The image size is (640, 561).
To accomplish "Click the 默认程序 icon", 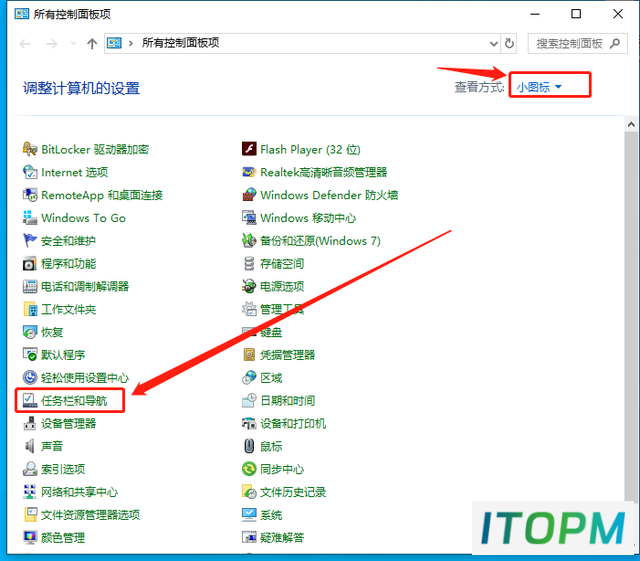I will pyautogui.click(x=30, y=355).
